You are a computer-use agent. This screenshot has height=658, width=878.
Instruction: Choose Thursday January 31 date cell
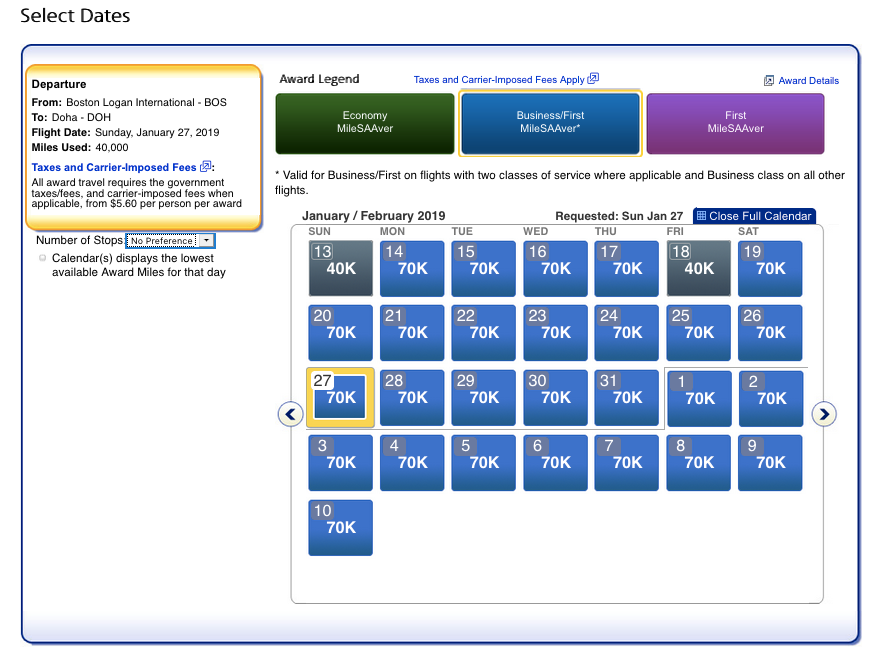click(x=627, y=398)
